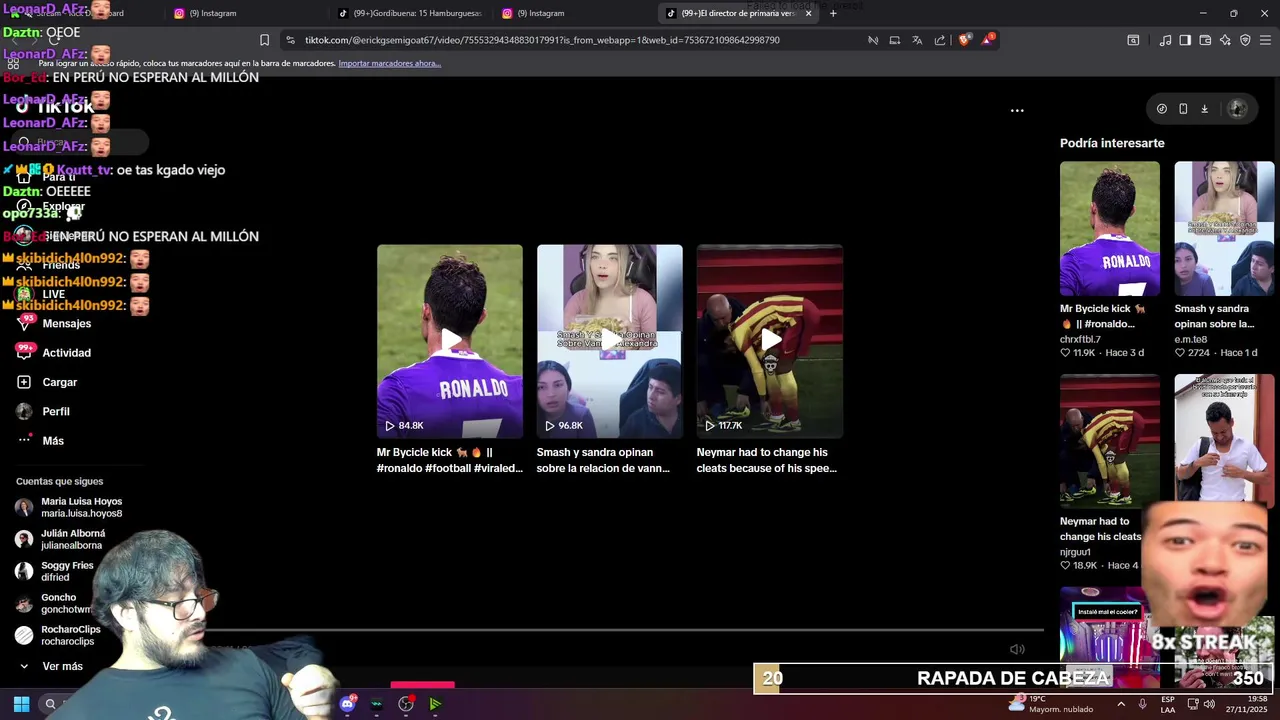Open the video three-dots options menu
The image size is (1280, 720).
[1017, 110]
